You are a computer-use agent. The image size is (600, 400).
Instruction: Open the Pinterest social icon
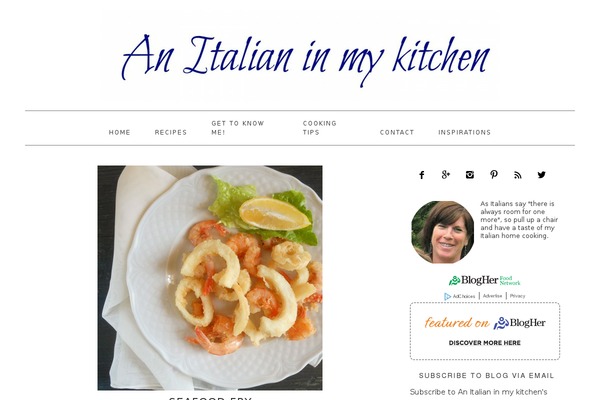494,175
